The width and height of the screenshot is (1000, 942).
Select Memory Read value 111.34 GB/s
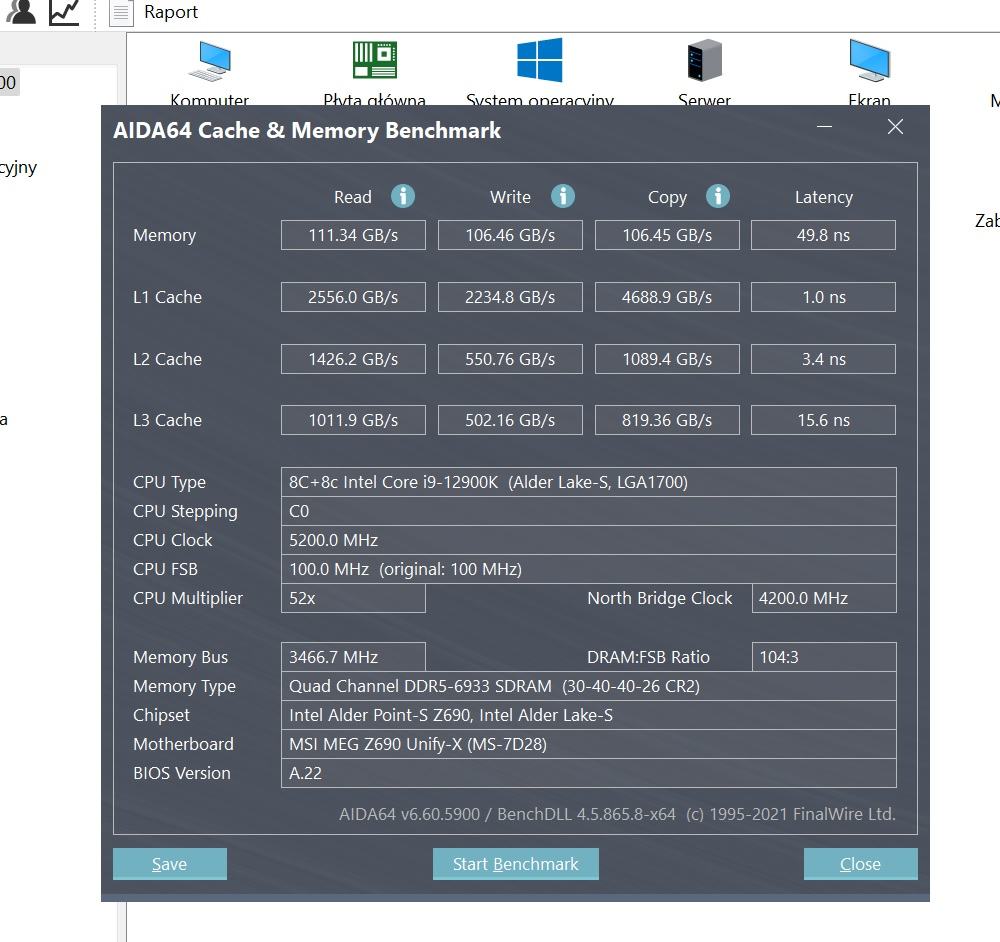click(353, 235)
